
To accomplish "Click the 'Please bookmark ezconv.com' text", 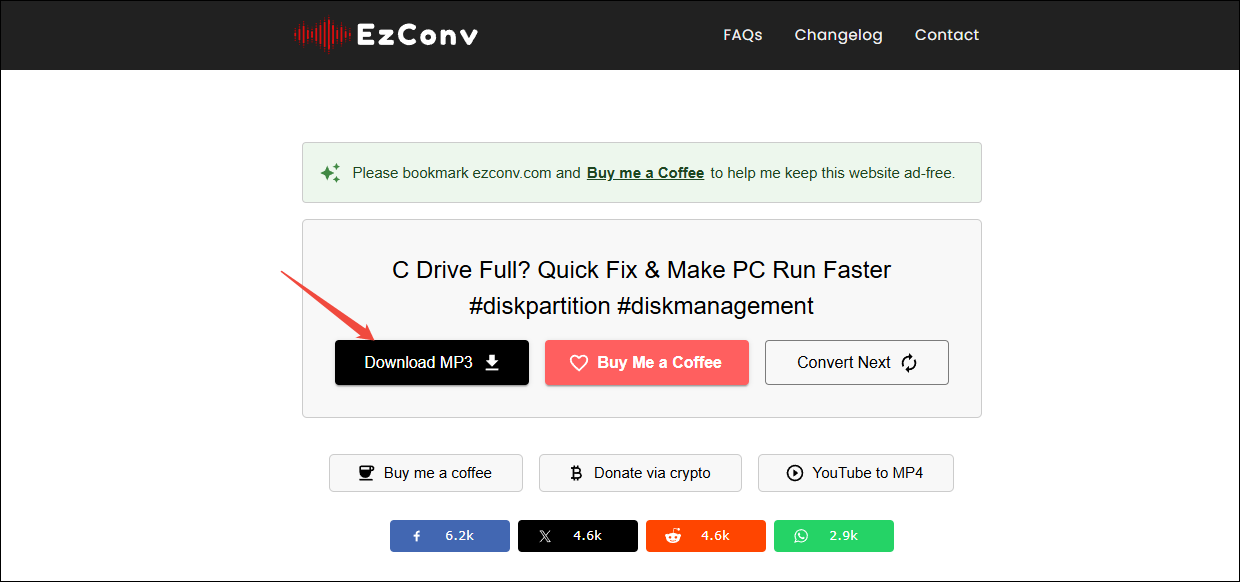I will [x=466, y=173].
